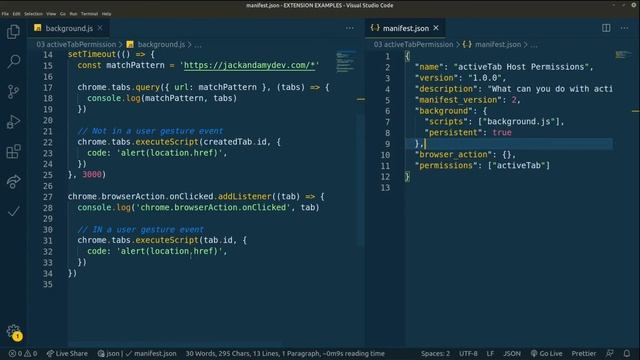This screenshot has height=360, width=640.
Task: Change file encoding UTF-8
Action: (x=468, y=353)
